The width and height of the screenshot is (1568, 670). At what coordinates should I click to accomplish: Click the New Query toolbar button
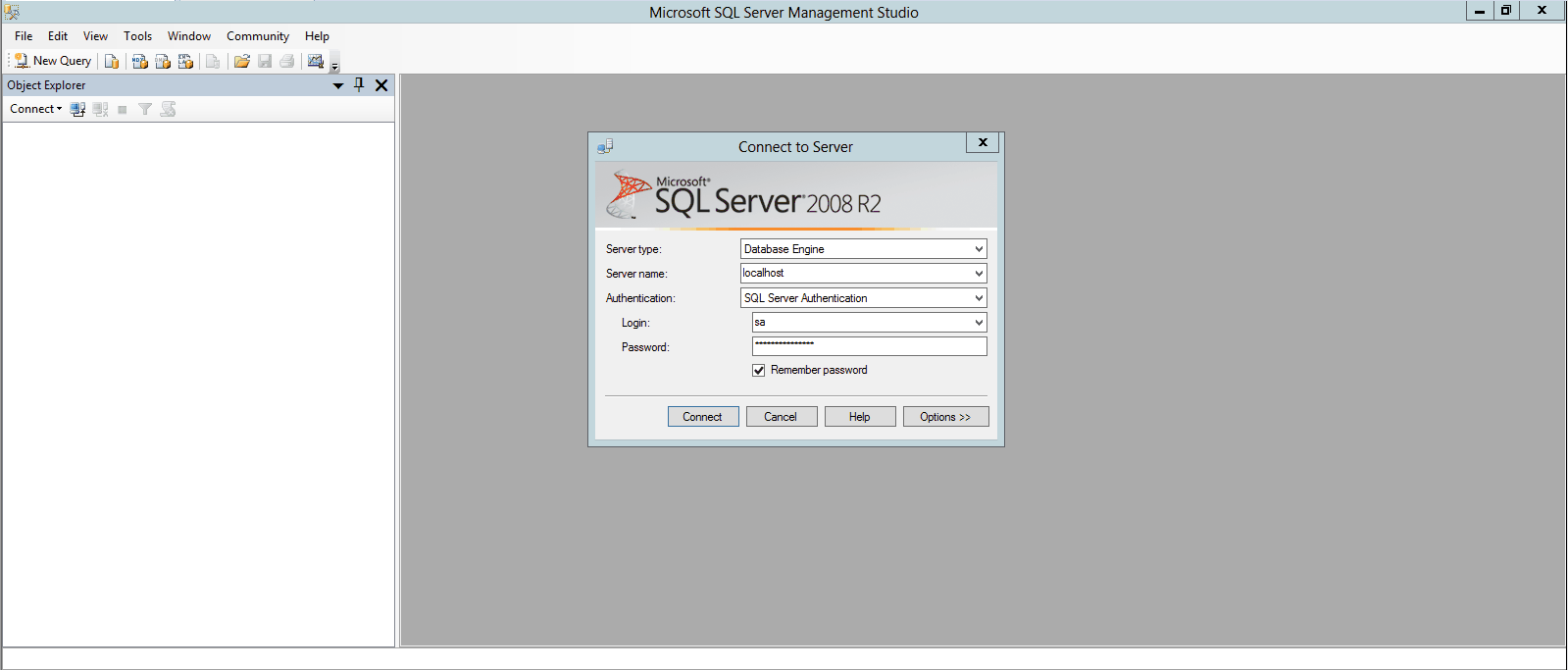coord(53,61)
